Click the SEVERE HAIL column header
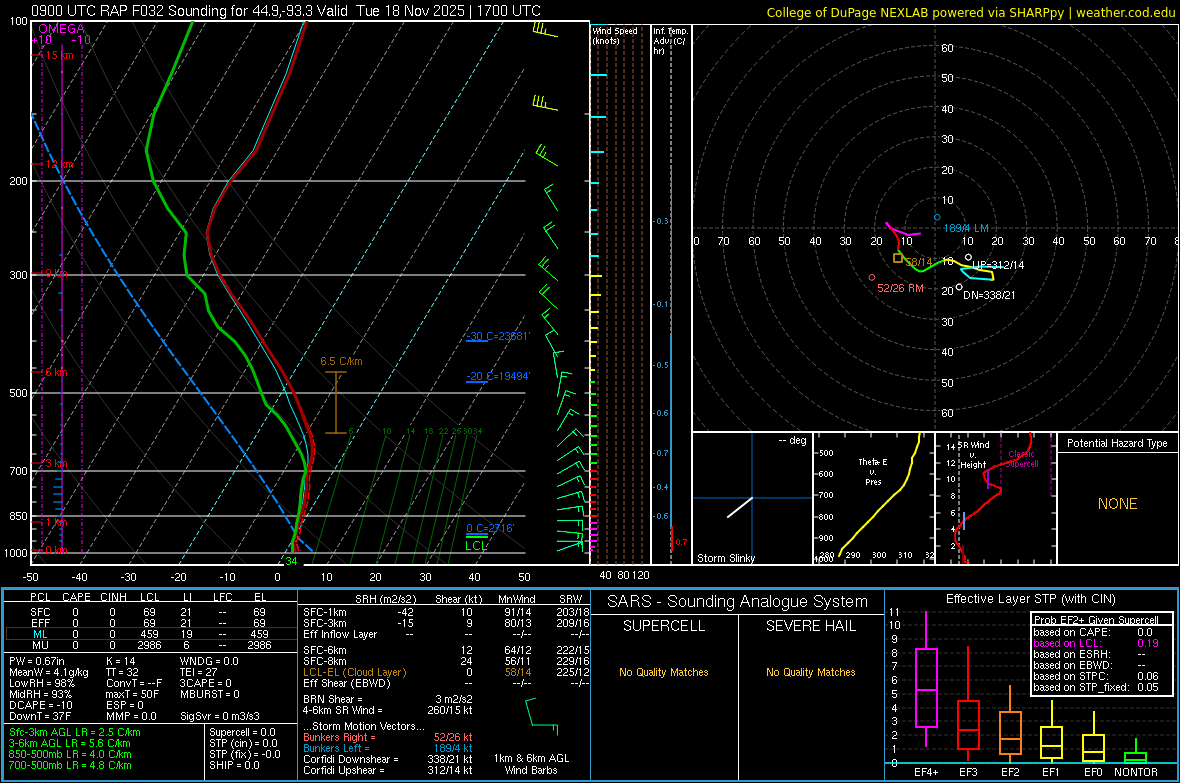This screenshot has height=783, width=1180. point(810,626)
